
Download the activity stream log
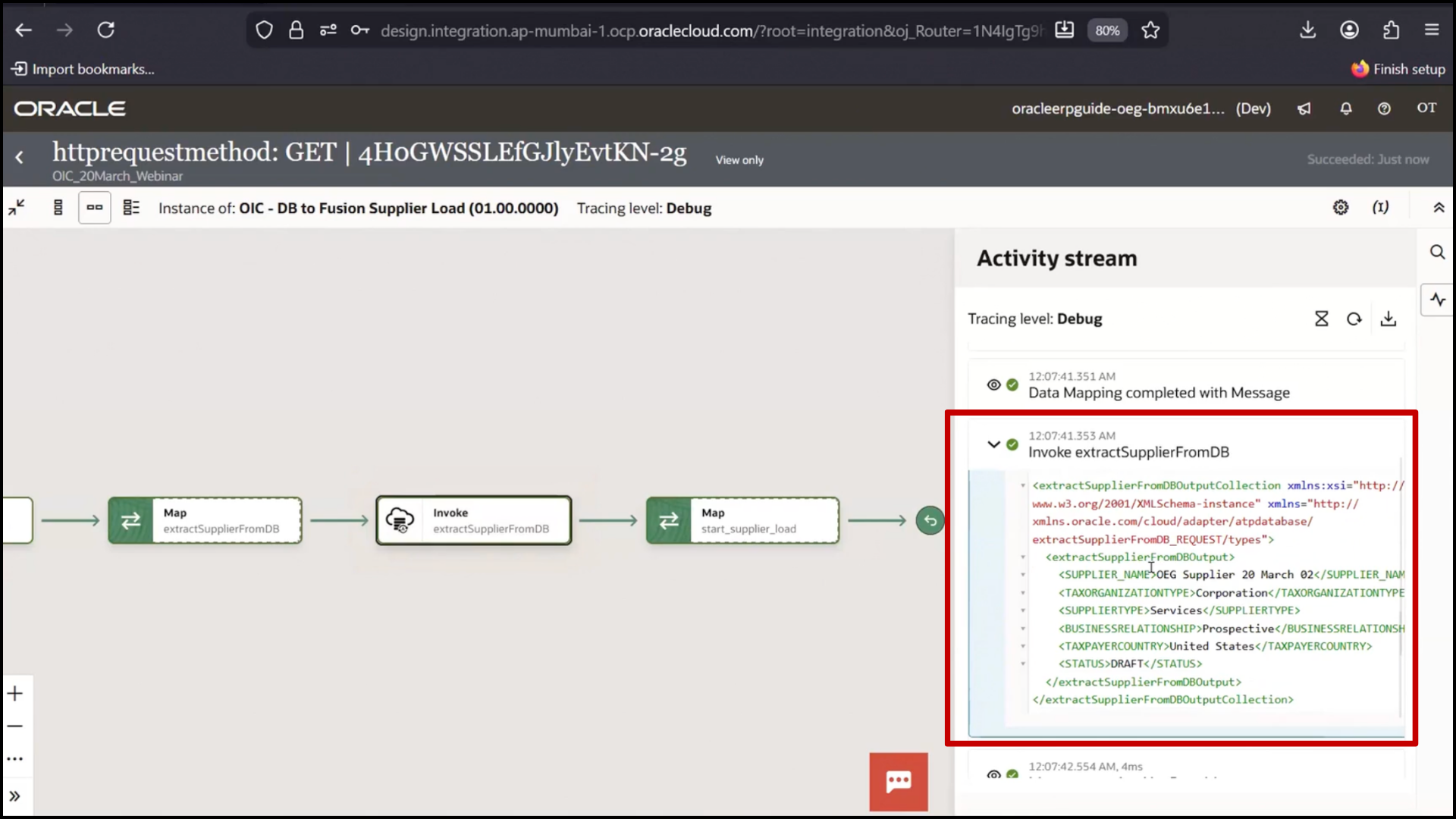(1389, 318)
